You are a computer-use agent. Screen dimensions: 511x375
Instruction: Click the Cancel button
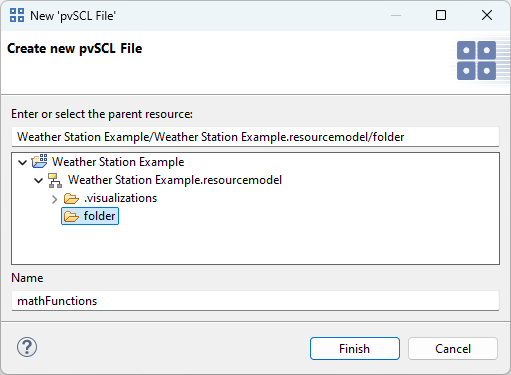pyautogui.click(x=453, y=348)
